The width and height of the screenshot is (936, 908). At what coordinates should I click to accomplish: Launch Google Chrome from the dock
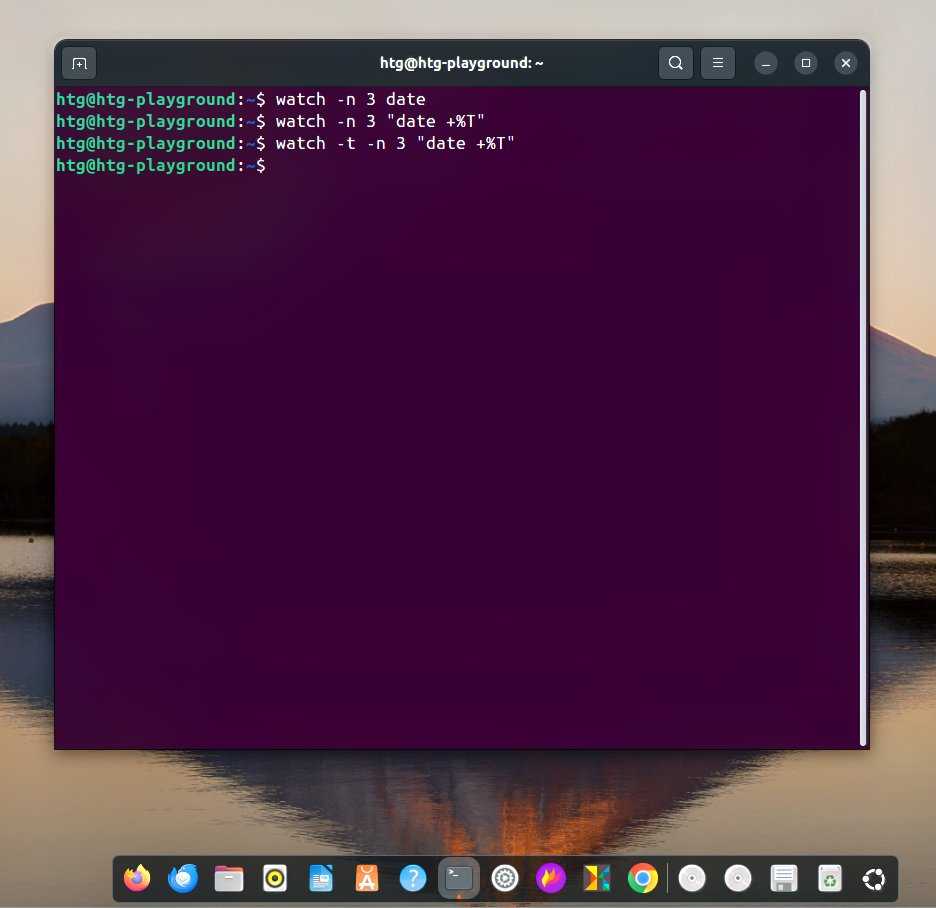[x=642, y=879]
